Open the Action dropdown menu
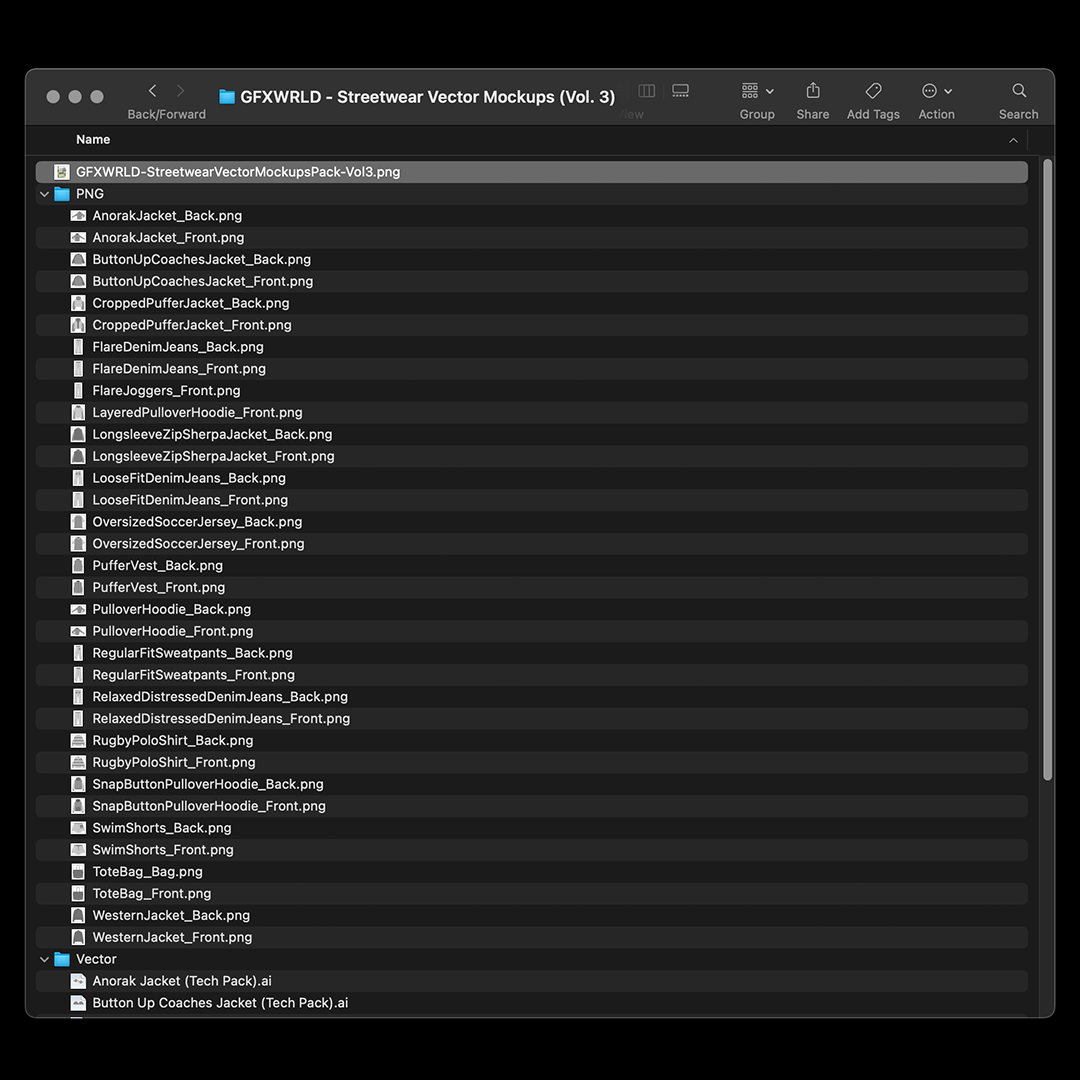1080x1080 pixels. pyautogui.click(x=936, y=91)
